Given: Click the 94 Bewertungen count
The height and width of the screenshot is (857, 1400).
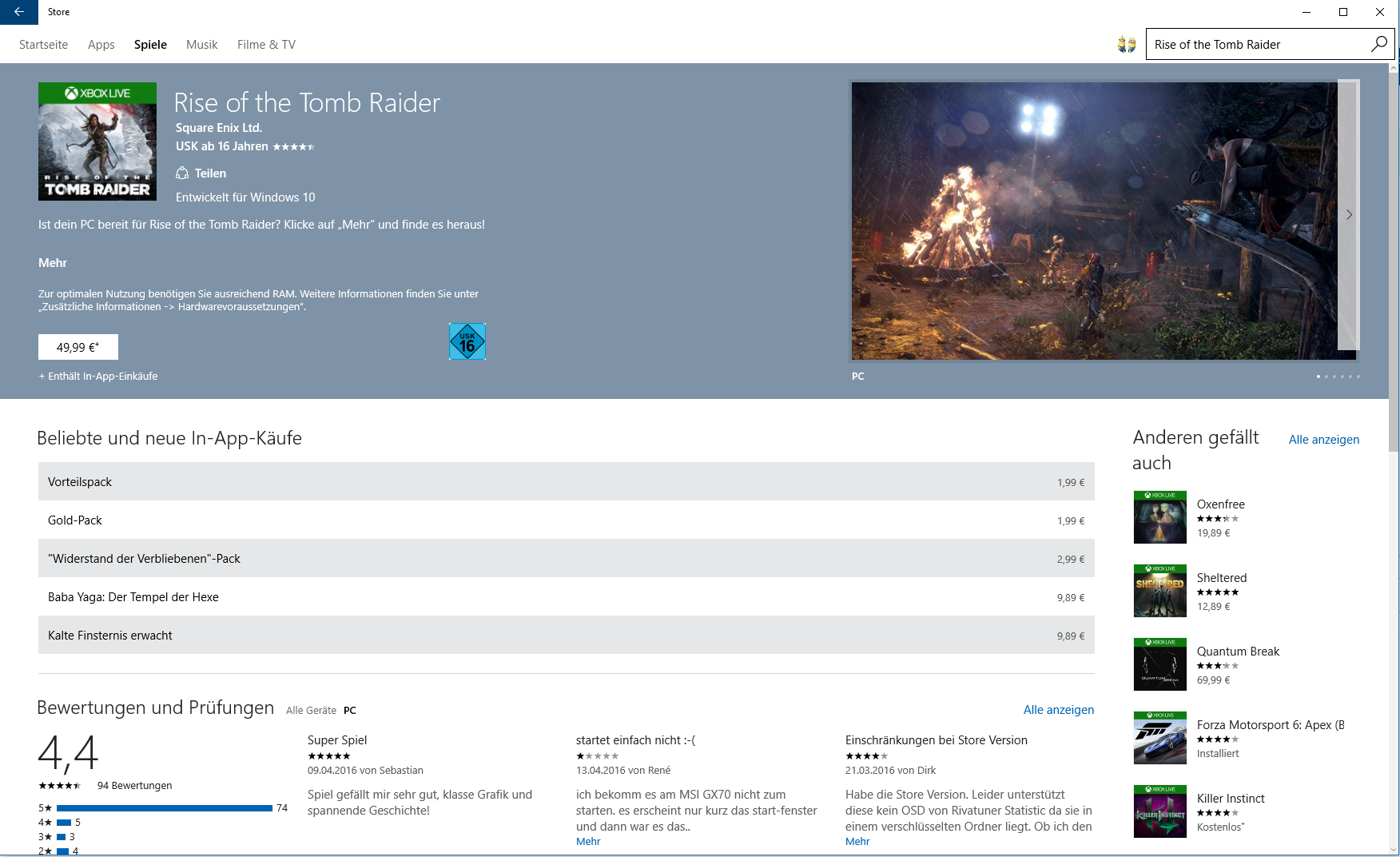Looking at the screenshot, I should pos(134,786).
